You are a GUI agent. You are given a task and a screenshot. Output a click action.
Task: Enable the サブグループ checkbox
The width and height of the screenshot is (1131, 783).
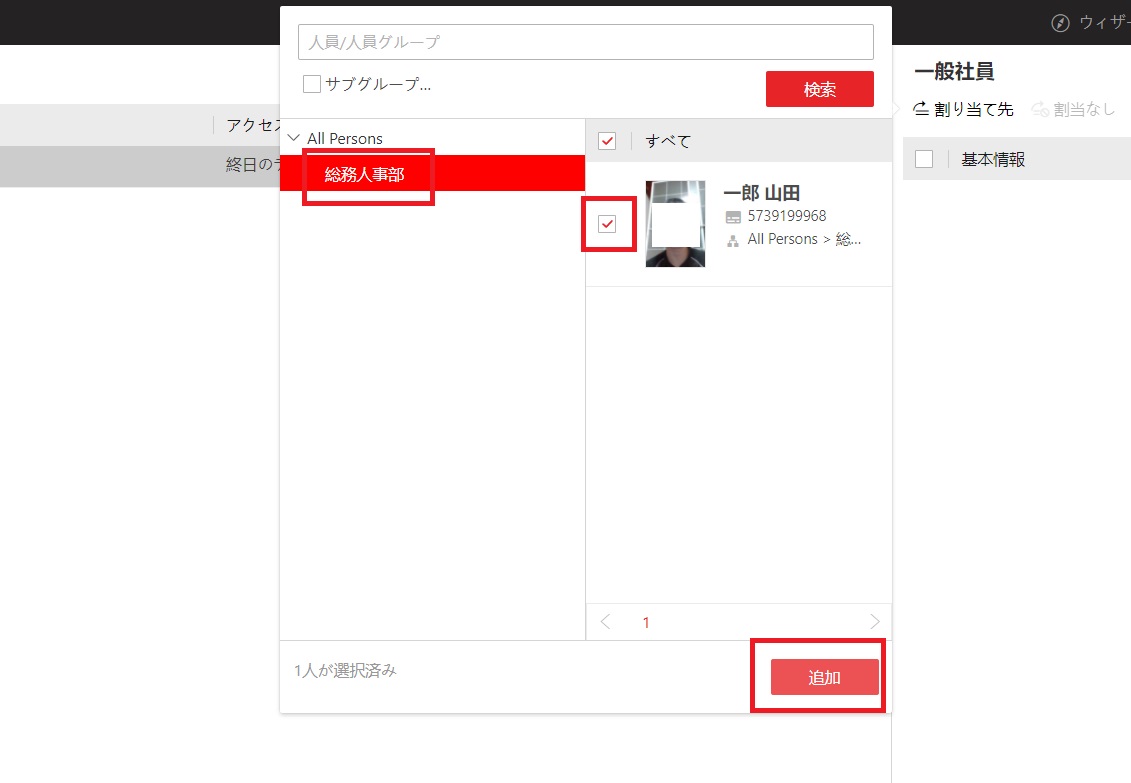point(311,84)
